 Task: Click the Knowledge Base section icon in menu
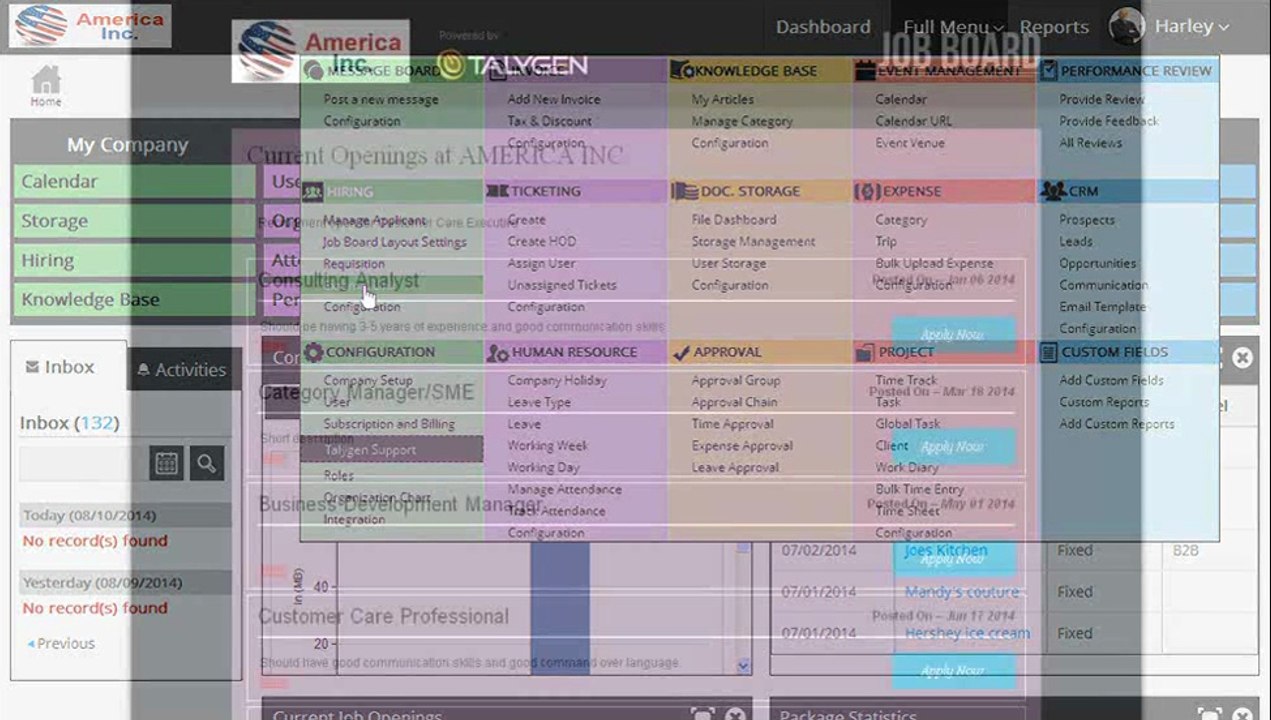click(x=681, y=71)
